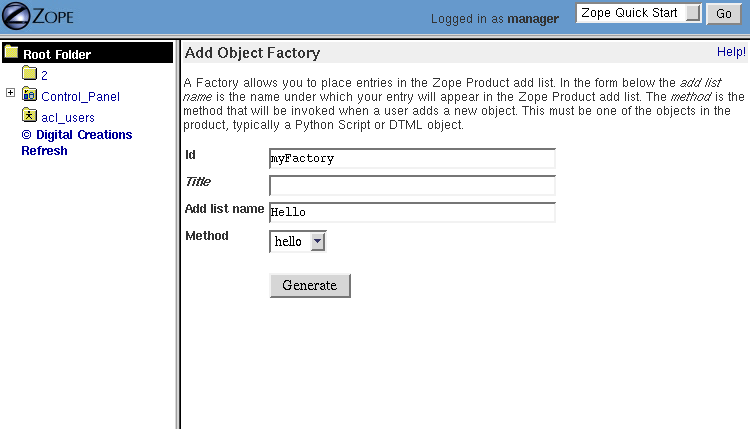Expand the Control_Panel tree node

(10, 94)
